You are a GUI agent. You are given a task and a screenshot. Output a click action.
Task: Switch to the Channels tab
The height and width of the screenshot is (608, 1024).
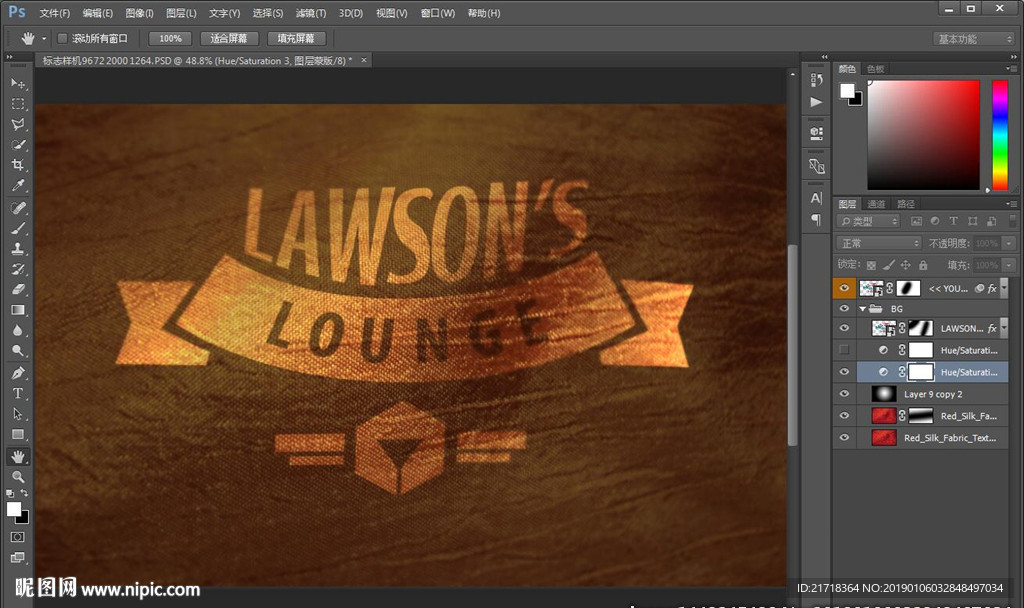point(876,204)
